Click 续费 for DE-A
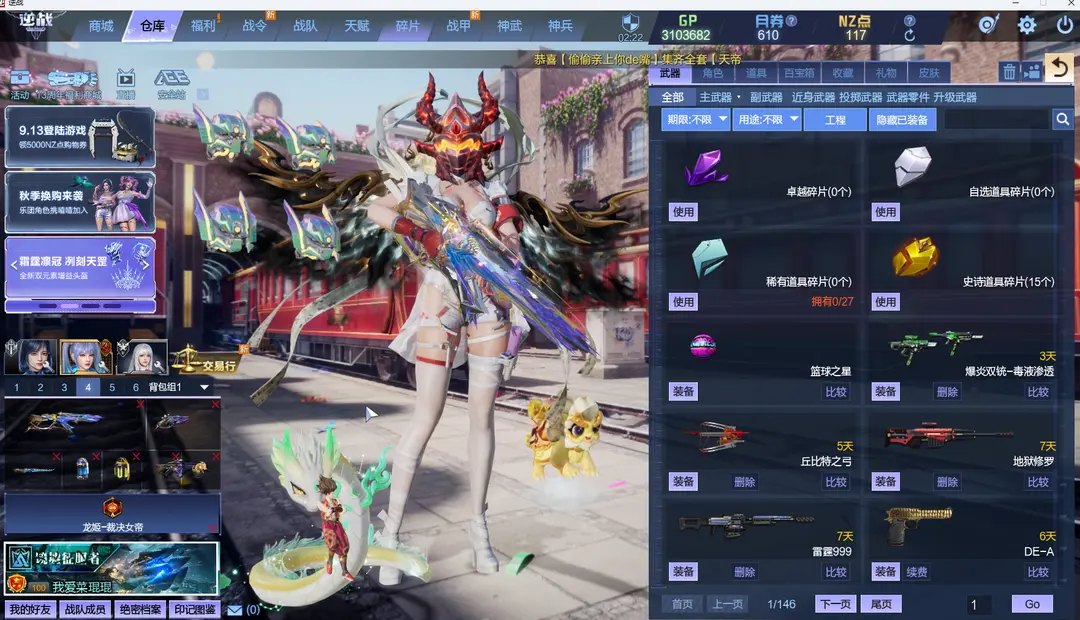The height and width of the screenshot is (620, 1080). [x=917, y=572]
